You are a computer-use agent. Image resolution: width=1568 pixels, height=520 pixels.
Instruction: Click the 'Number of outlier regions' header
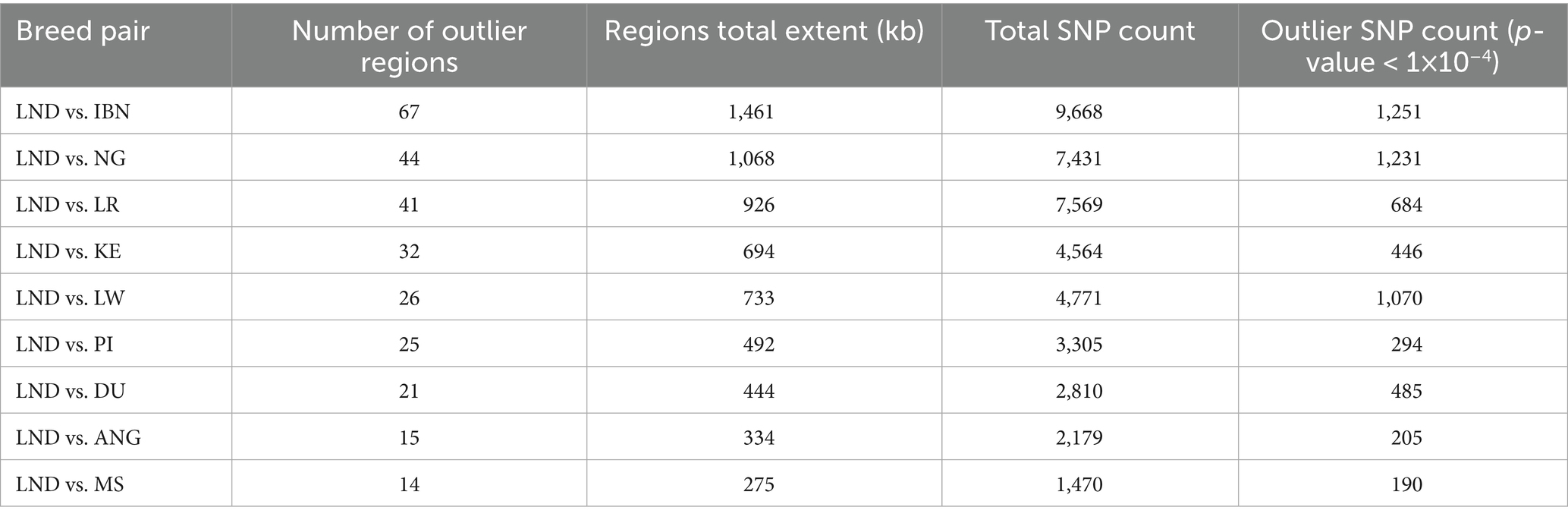(409, 46)
